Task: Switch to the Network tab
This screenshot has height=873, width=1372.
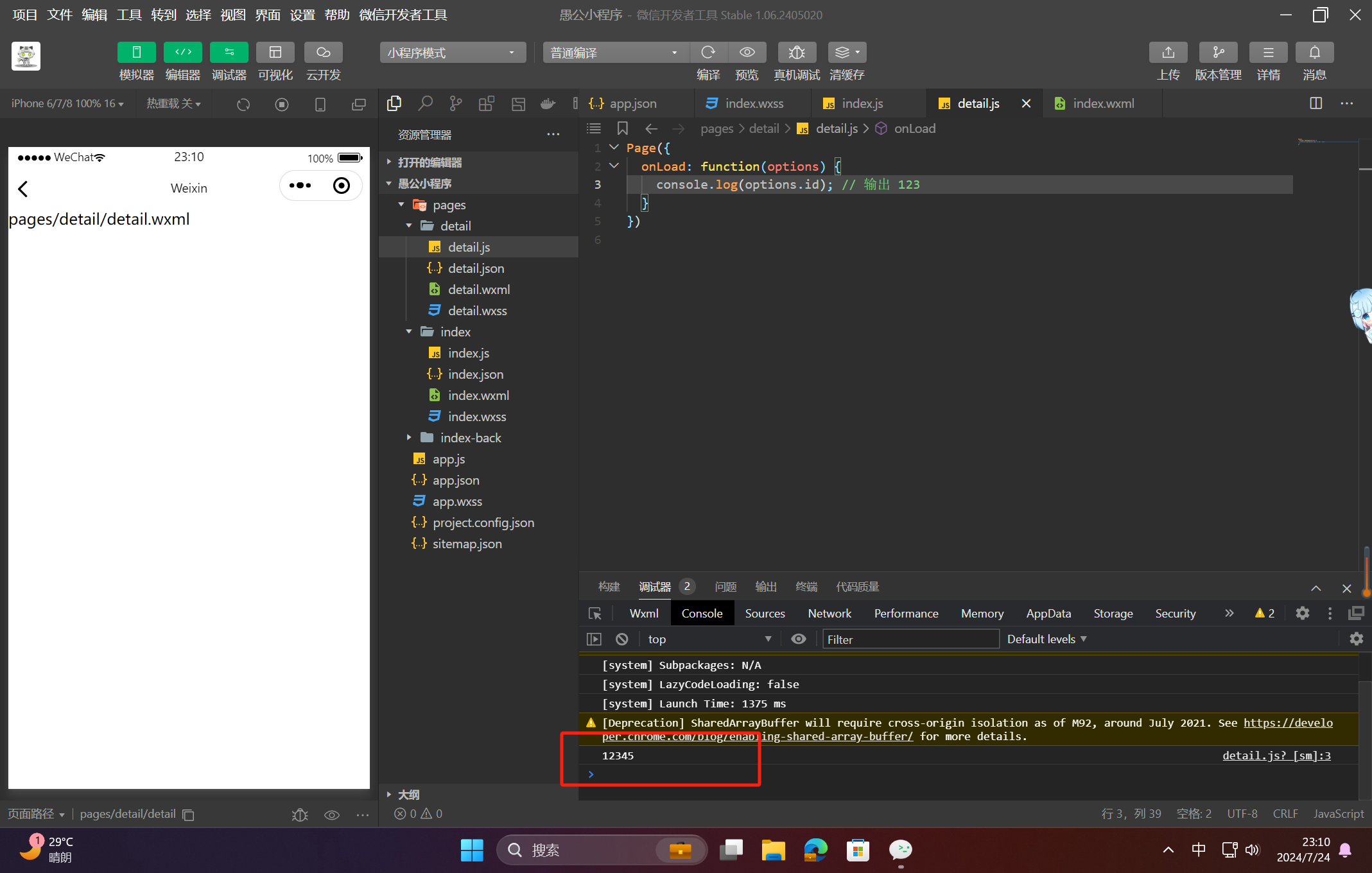Action: tap(829, 614)
